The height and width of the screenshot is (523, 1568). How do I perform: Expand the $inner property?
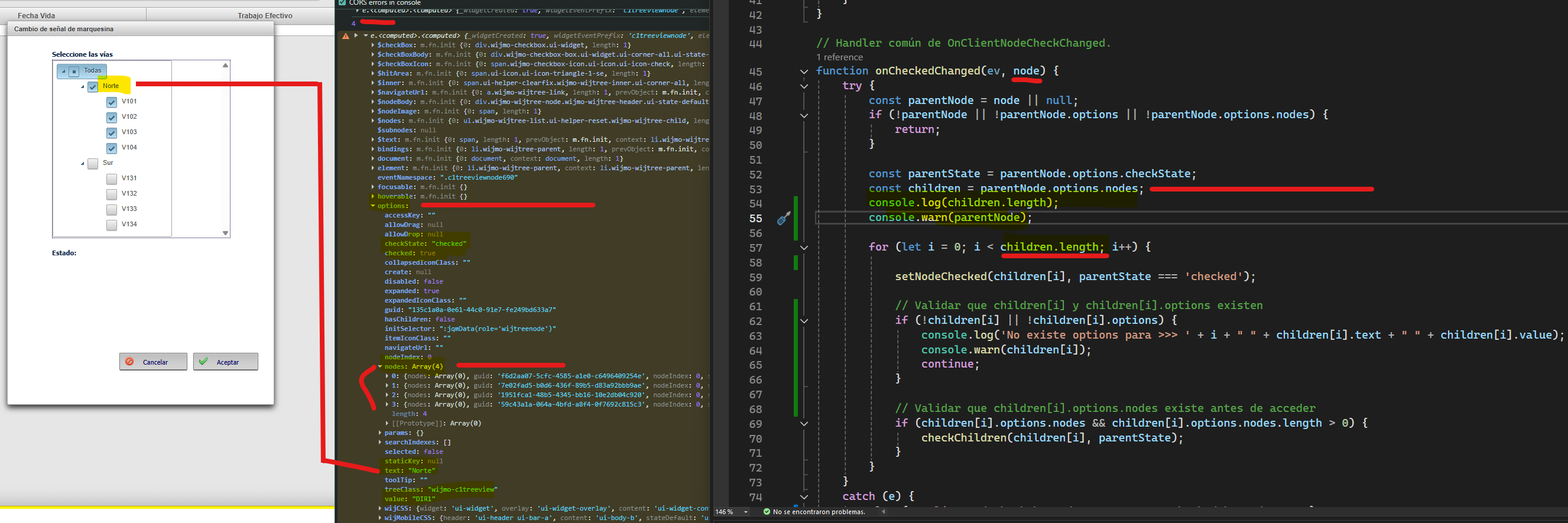point(372,83)
